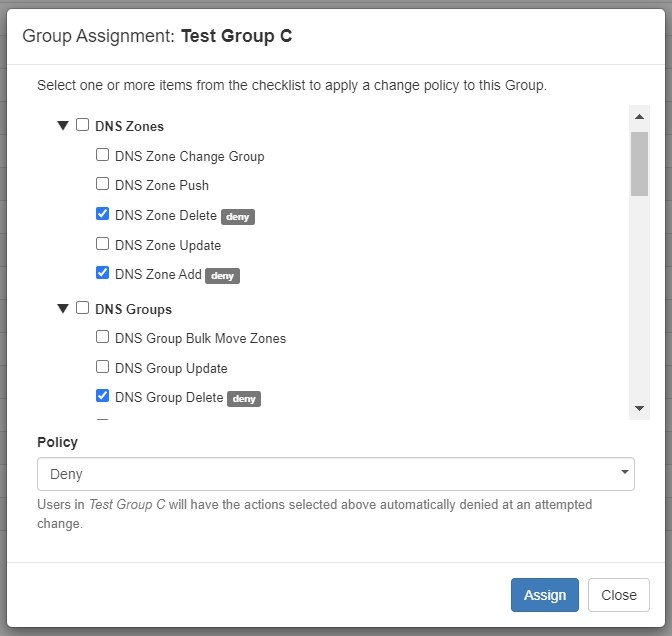The image size is (672, 636).
Task: Click the scrollbar down arrow
Action: [639, 408]
